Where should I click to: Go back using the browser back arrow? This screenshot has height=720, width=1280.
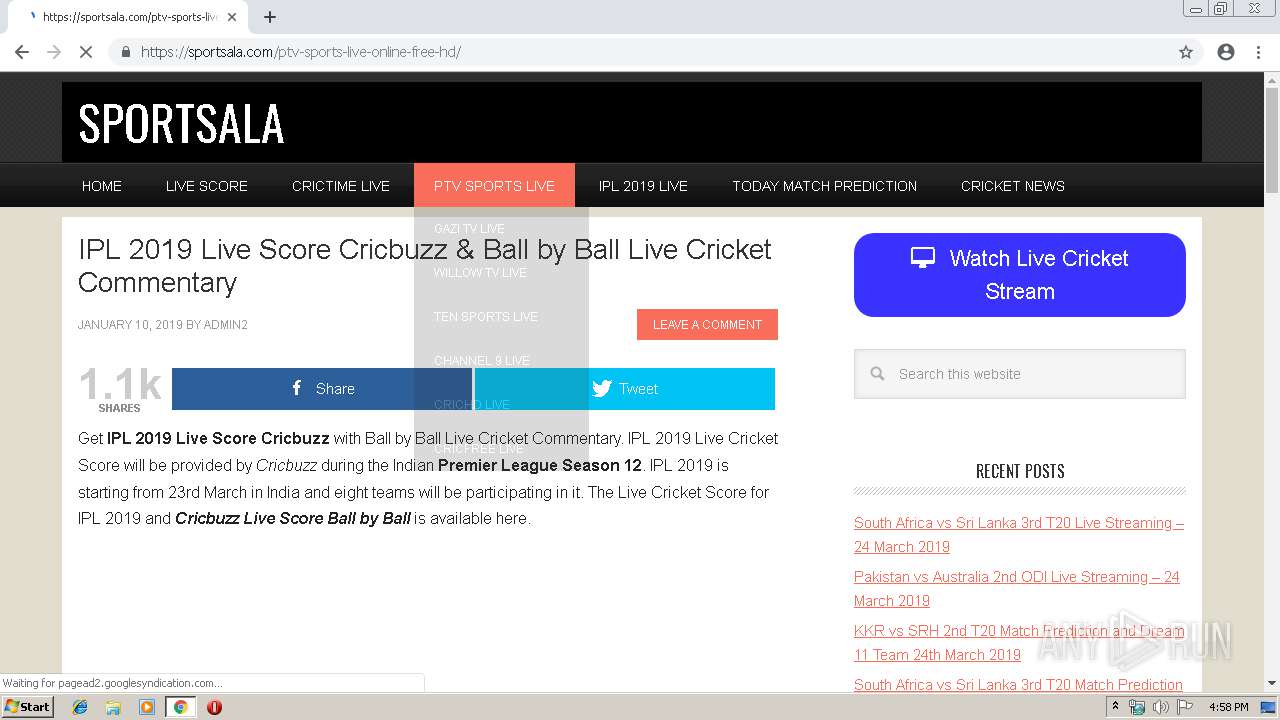[x=22, y=52]
